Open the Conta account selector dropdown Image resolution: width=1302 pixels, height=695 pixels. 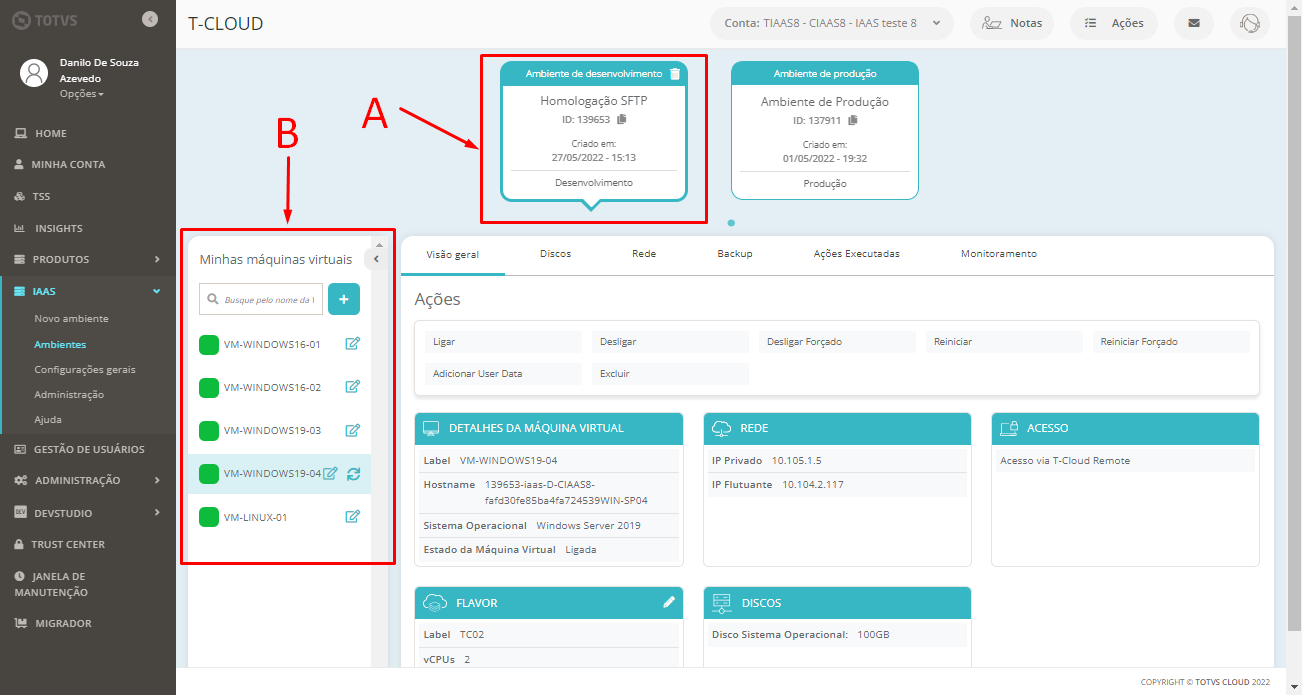[832, 23]
